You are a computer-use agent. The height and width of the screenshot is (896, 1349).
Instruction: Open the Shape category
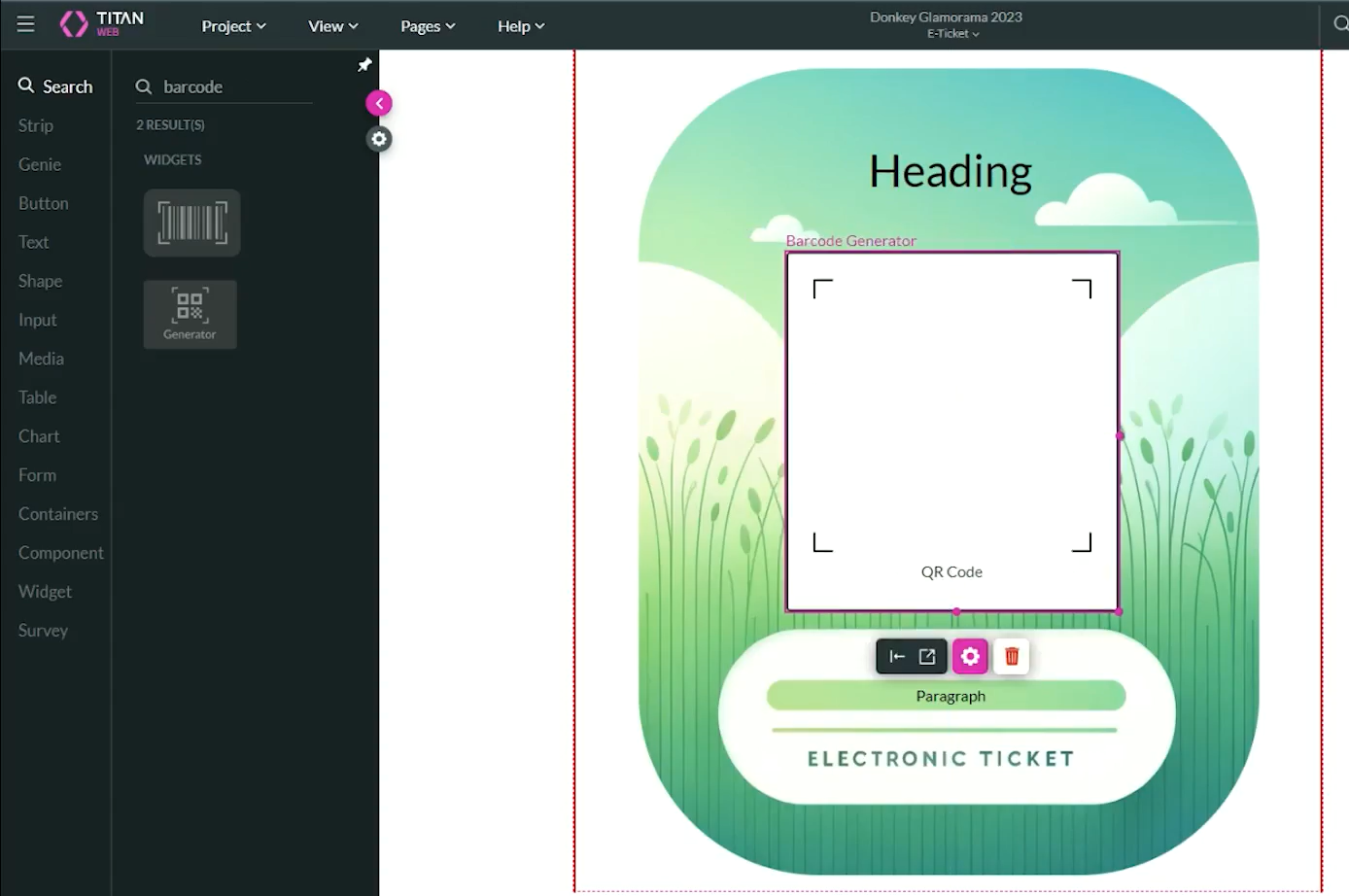40,281
